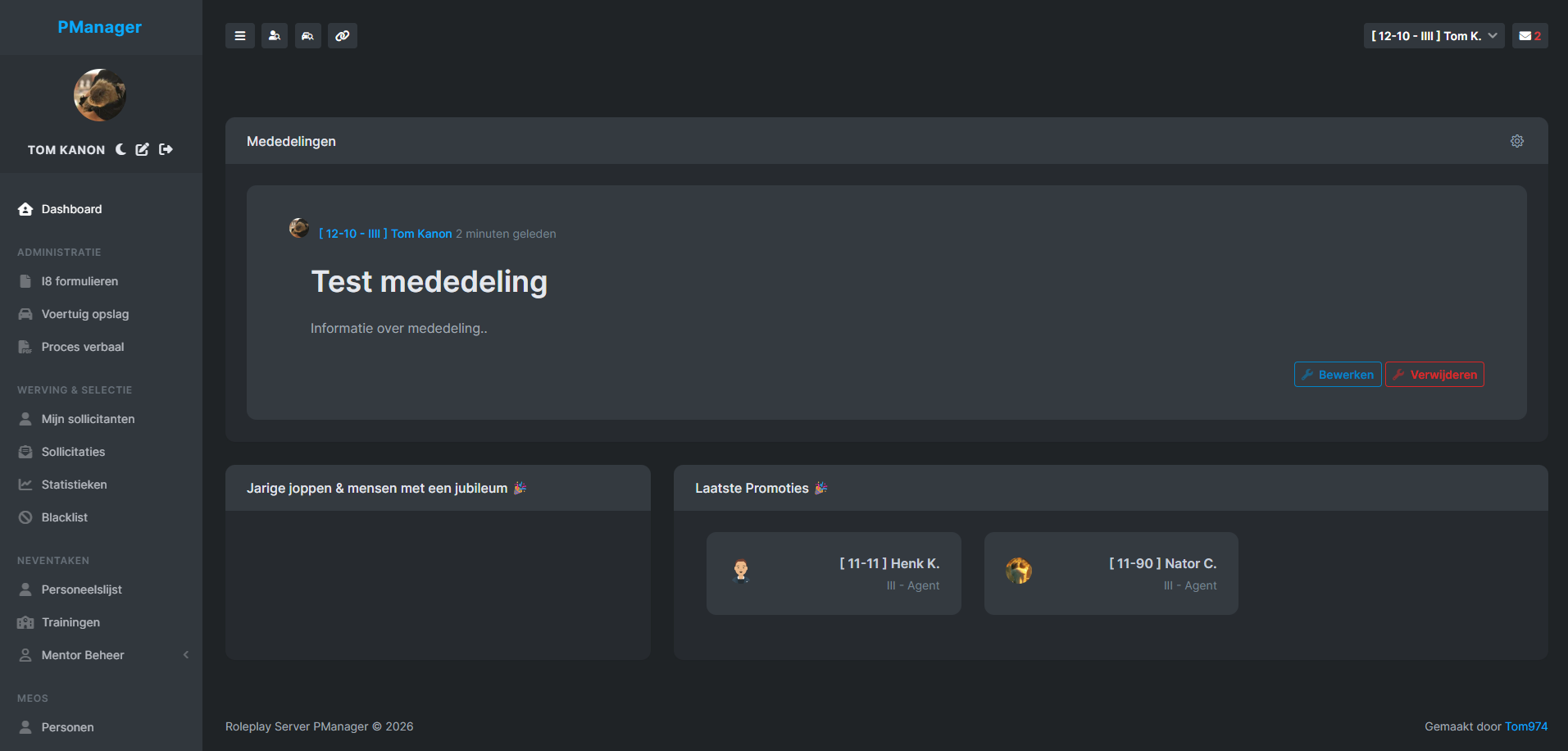Open the Mededelingen settings gear
The width and height of the screenshot is (1568, 751).
click(1517, 140)
